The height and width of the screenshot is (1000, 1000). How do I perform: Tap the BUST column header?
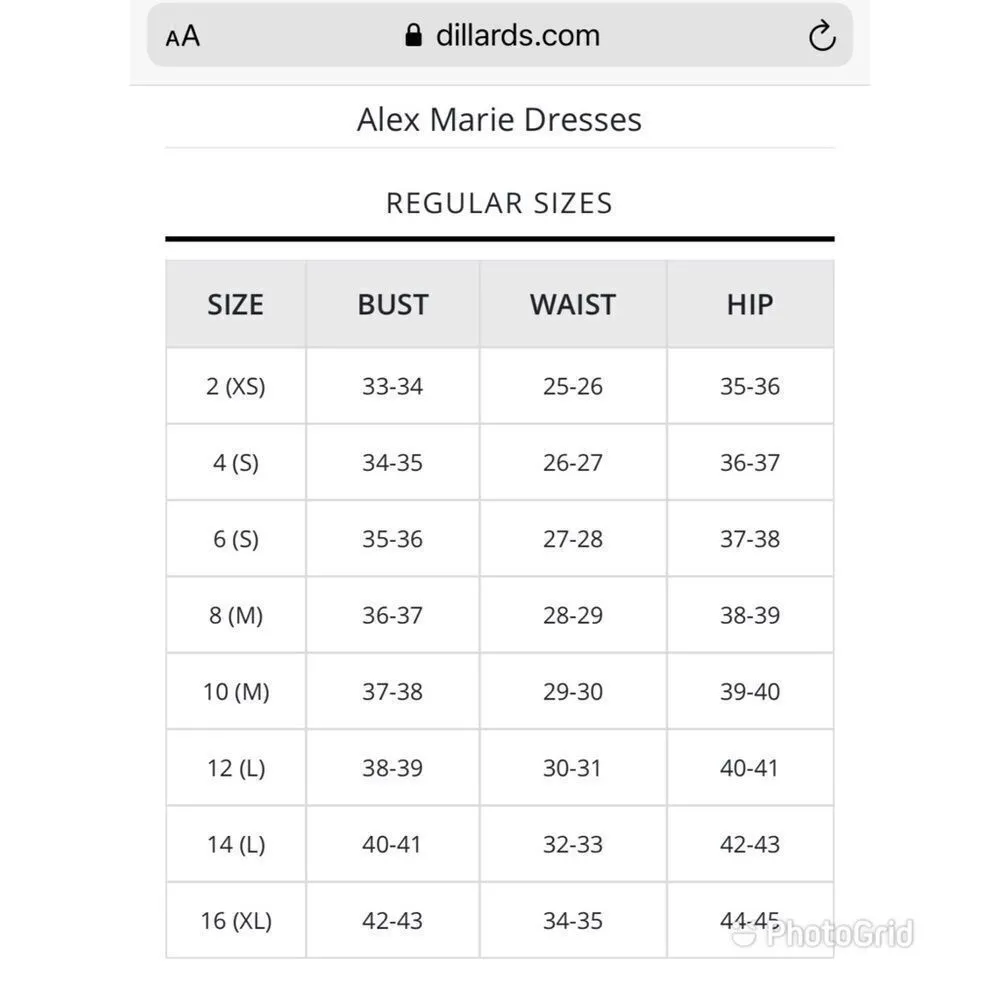click(393, 305)
